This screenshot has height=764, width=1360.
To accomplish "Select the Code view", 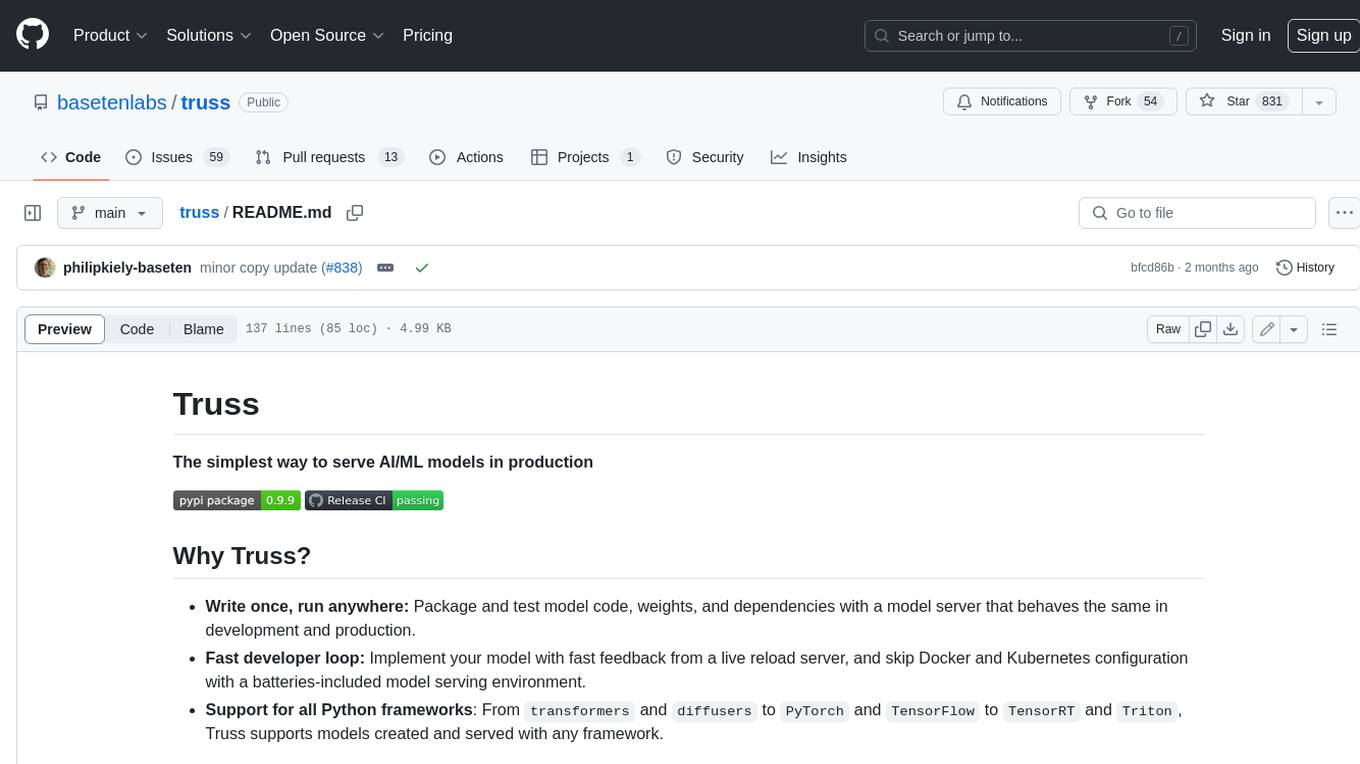I will point(137,329).
